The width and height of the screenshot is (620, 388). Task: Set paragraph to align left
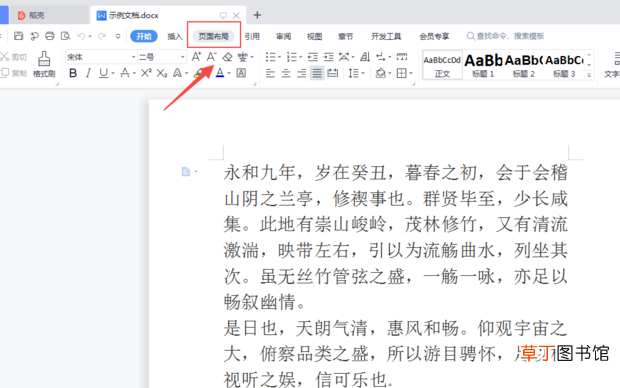pyautogui.click(x=270, y=73)
